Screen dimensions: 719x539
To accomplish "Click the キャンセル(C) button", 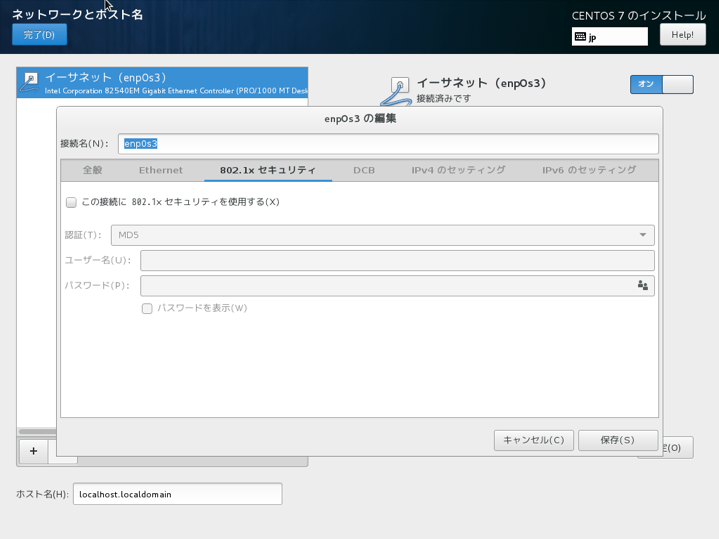I will tap(534, 440).
